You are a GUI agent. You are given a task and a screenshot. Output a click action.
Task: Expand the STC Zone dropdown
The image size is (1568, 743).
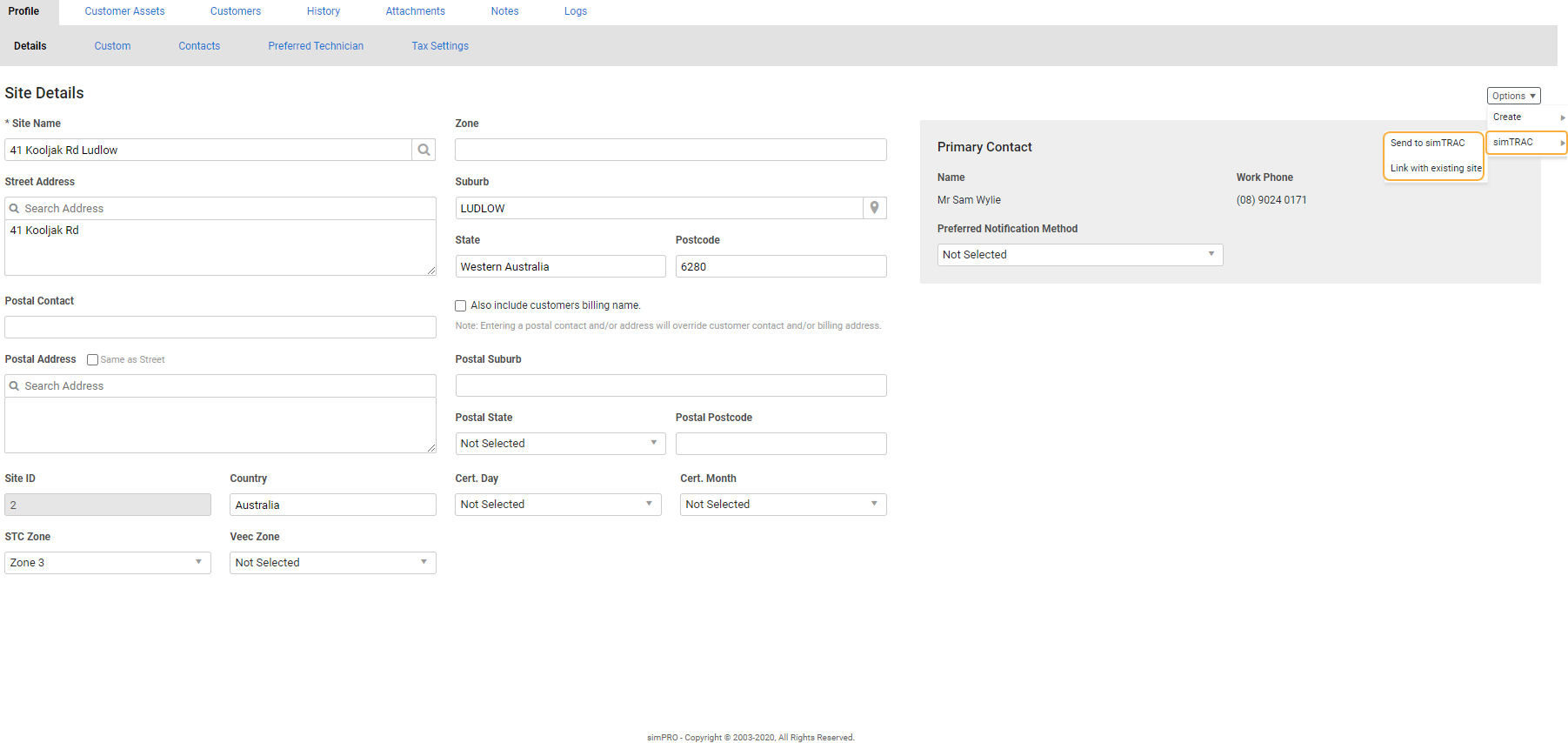coord(108,563)
